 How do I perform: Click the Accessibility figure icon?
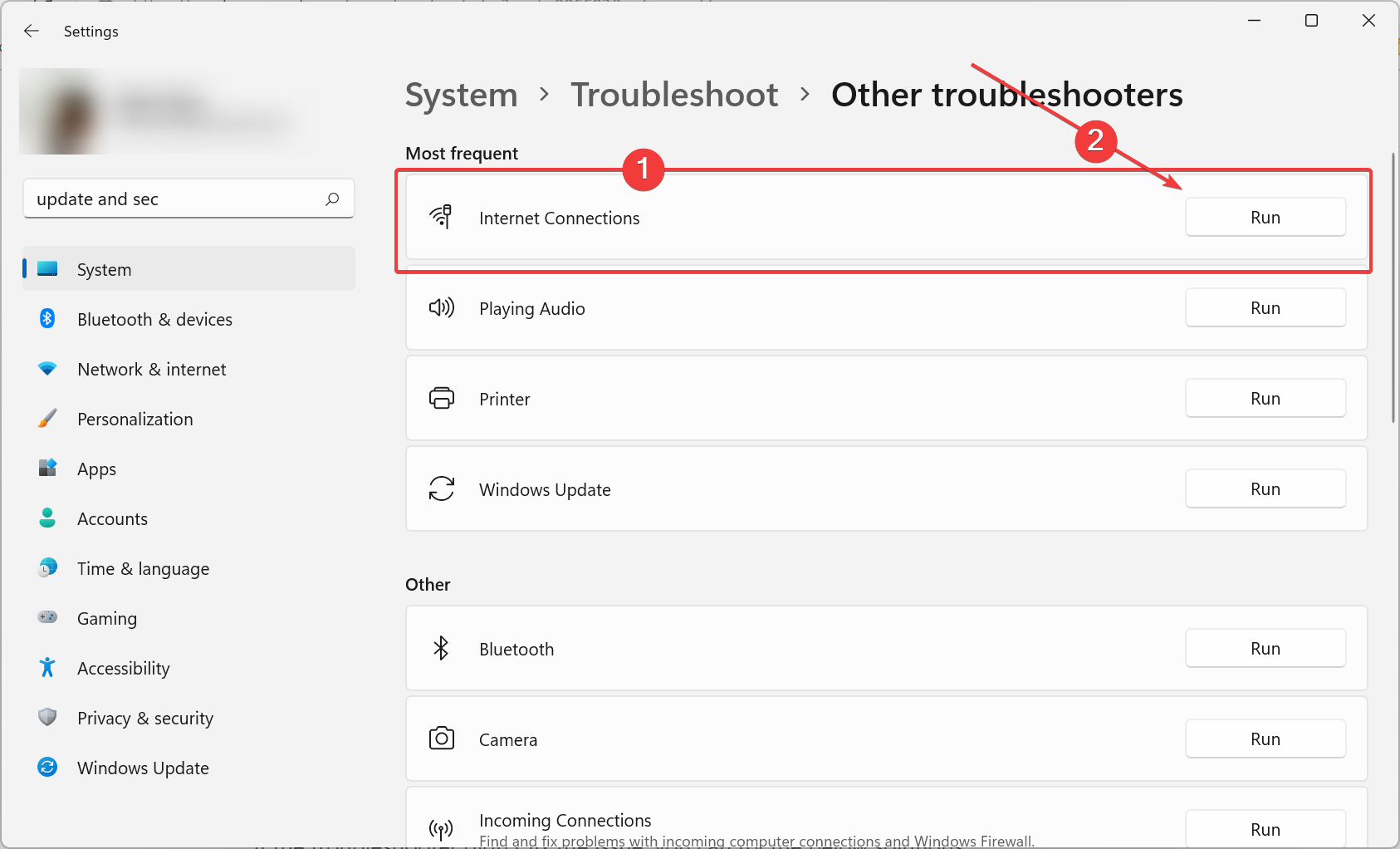pyautogui.click(x=47, y=668)
